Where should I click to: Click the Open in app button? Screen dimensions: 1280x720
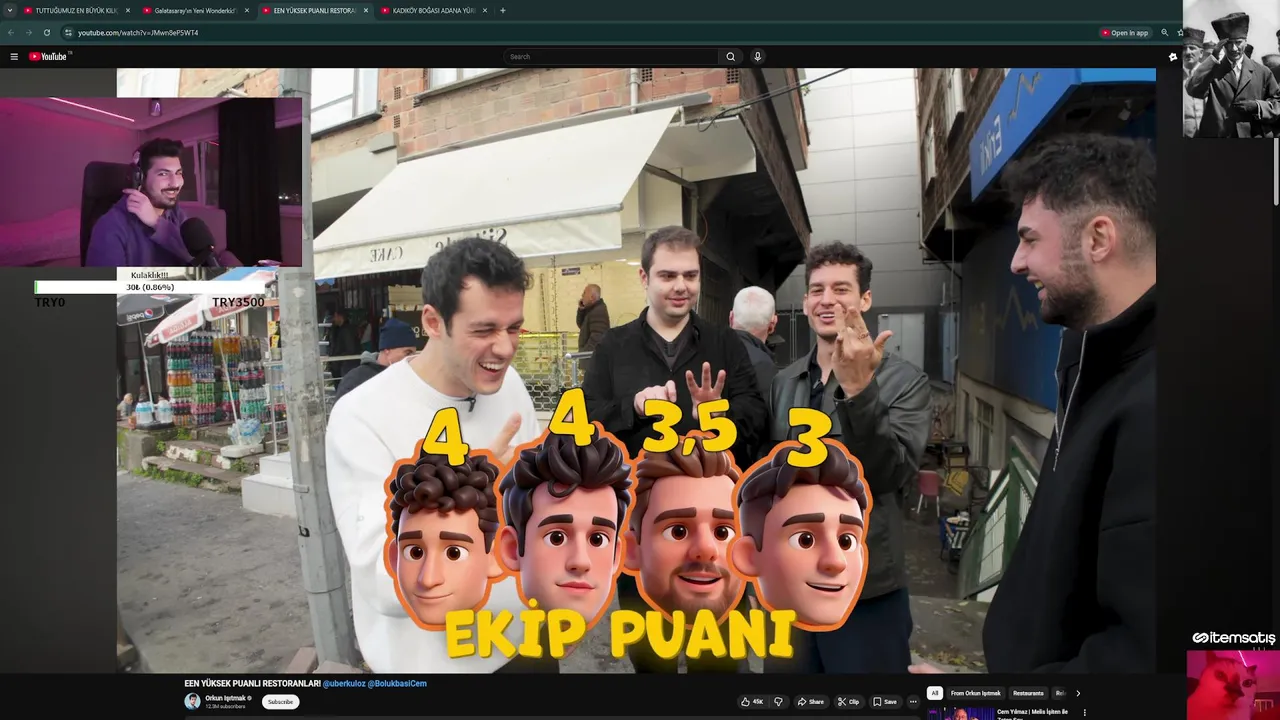[1124, 32]
